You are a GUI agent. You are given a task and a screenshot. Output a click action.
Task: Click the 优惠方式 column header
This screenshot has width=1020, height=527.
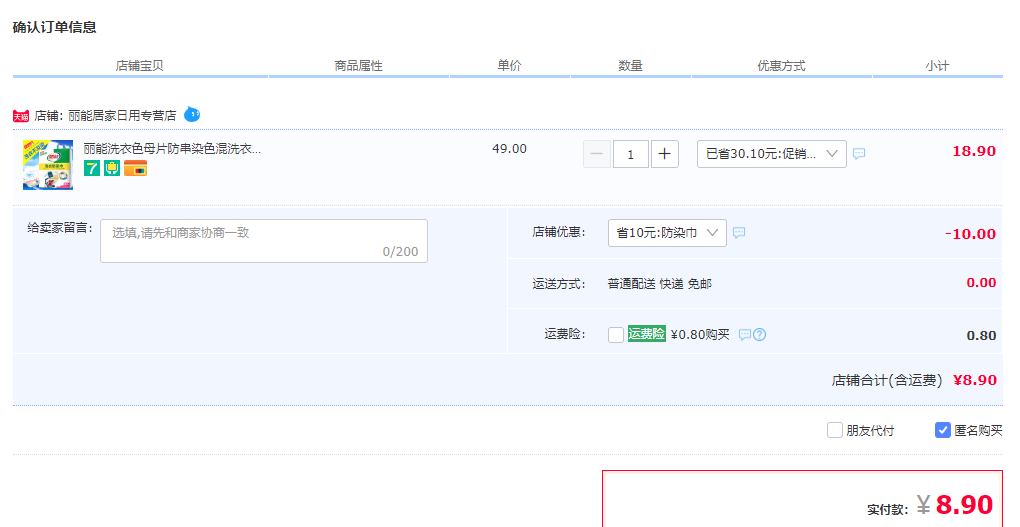(781, 66)
